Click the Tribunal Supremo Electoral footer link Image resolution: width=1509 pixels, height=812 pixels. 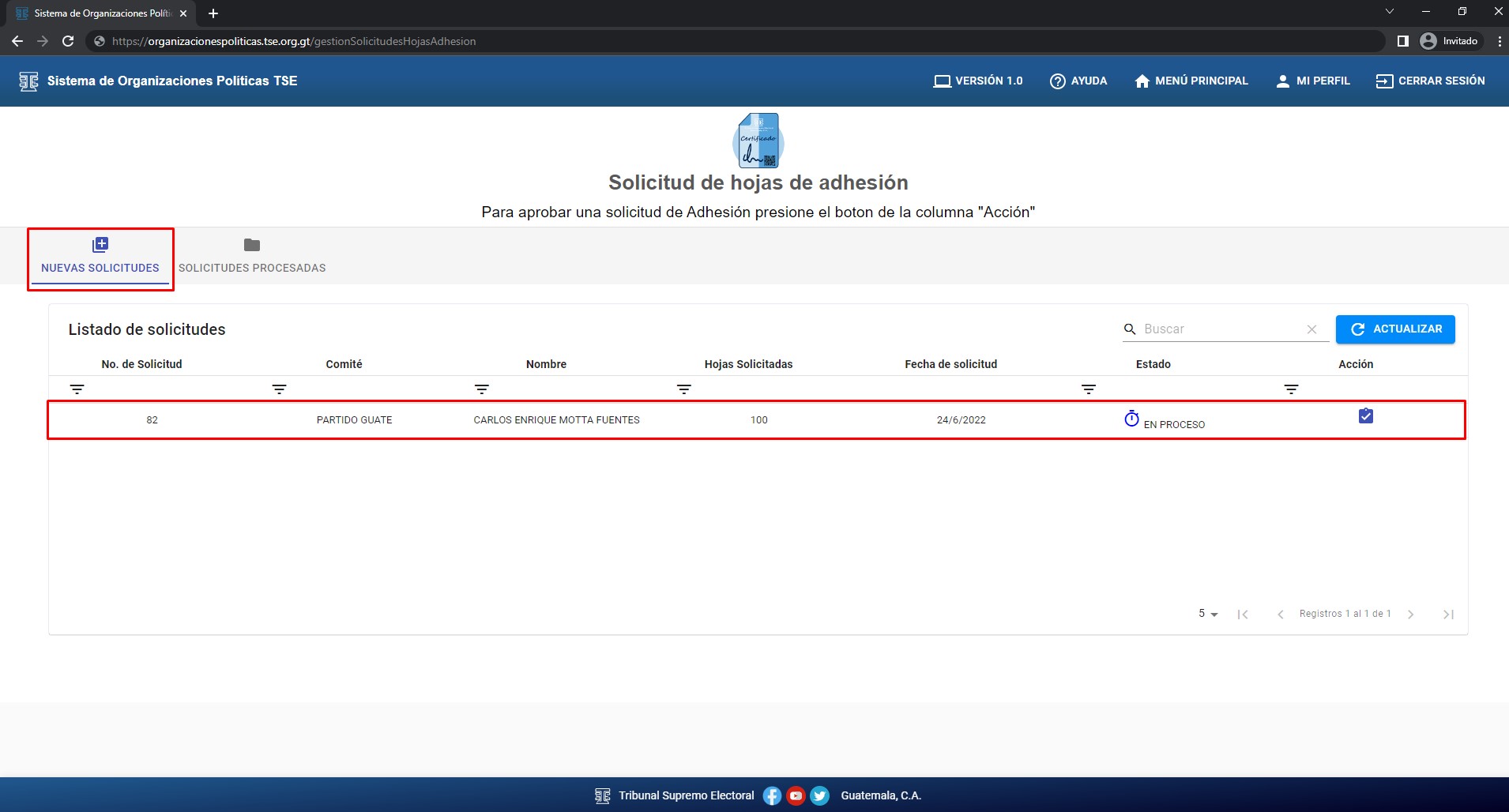click(685, 795)
